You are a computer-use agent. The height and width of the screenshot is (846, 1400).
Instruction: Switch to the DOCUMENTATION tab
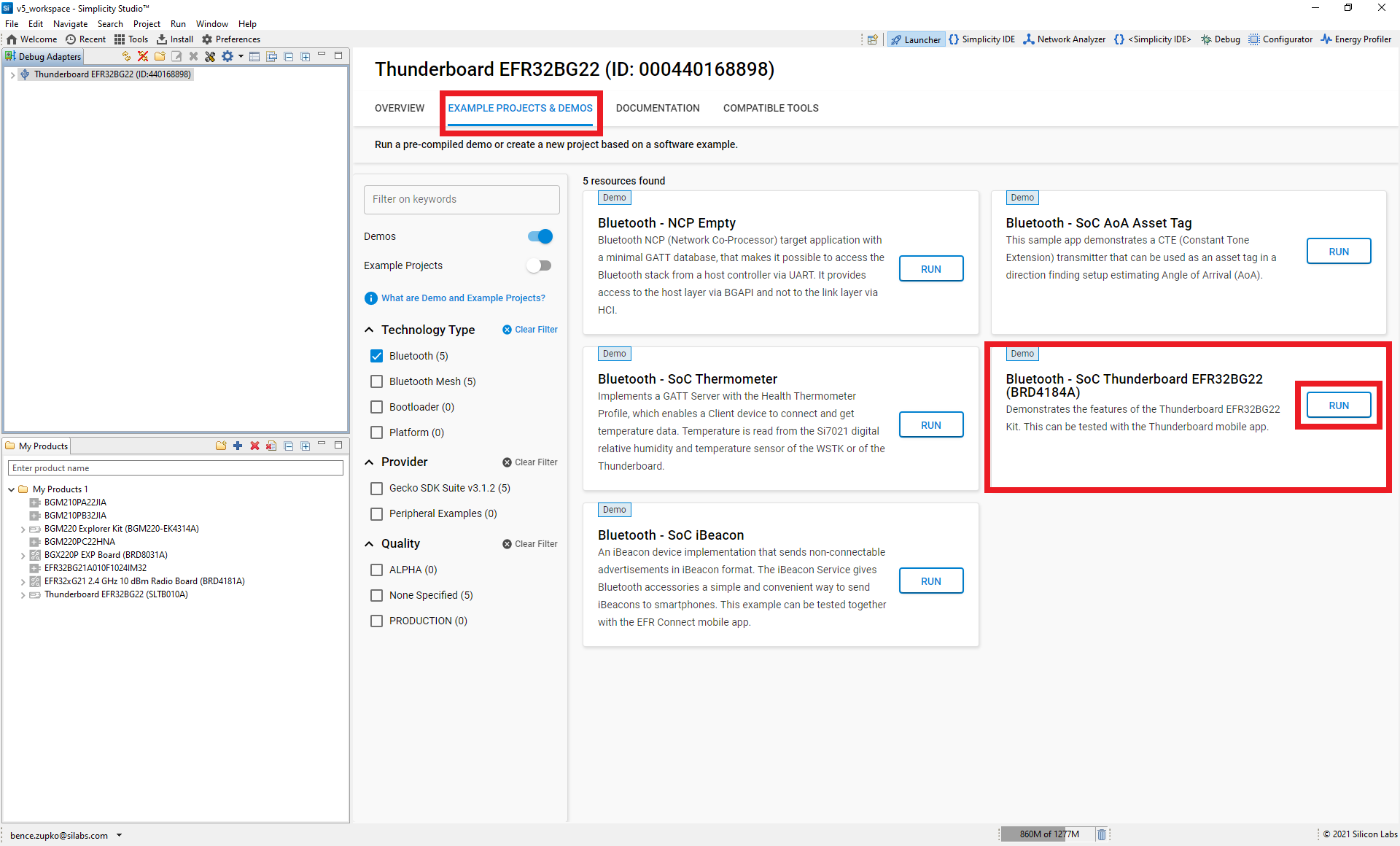click(658, 108)
